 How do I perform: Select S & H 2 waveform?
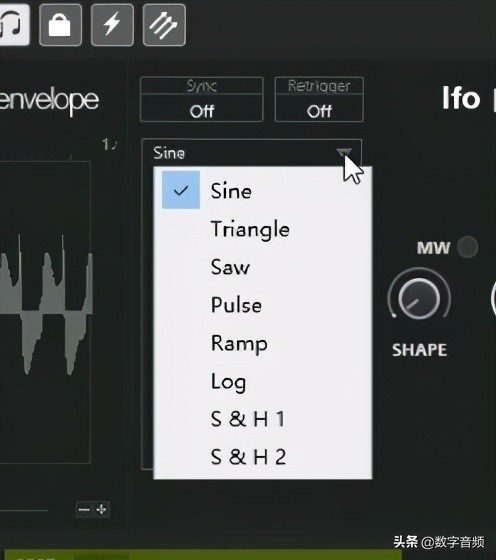tap(263, 457)
